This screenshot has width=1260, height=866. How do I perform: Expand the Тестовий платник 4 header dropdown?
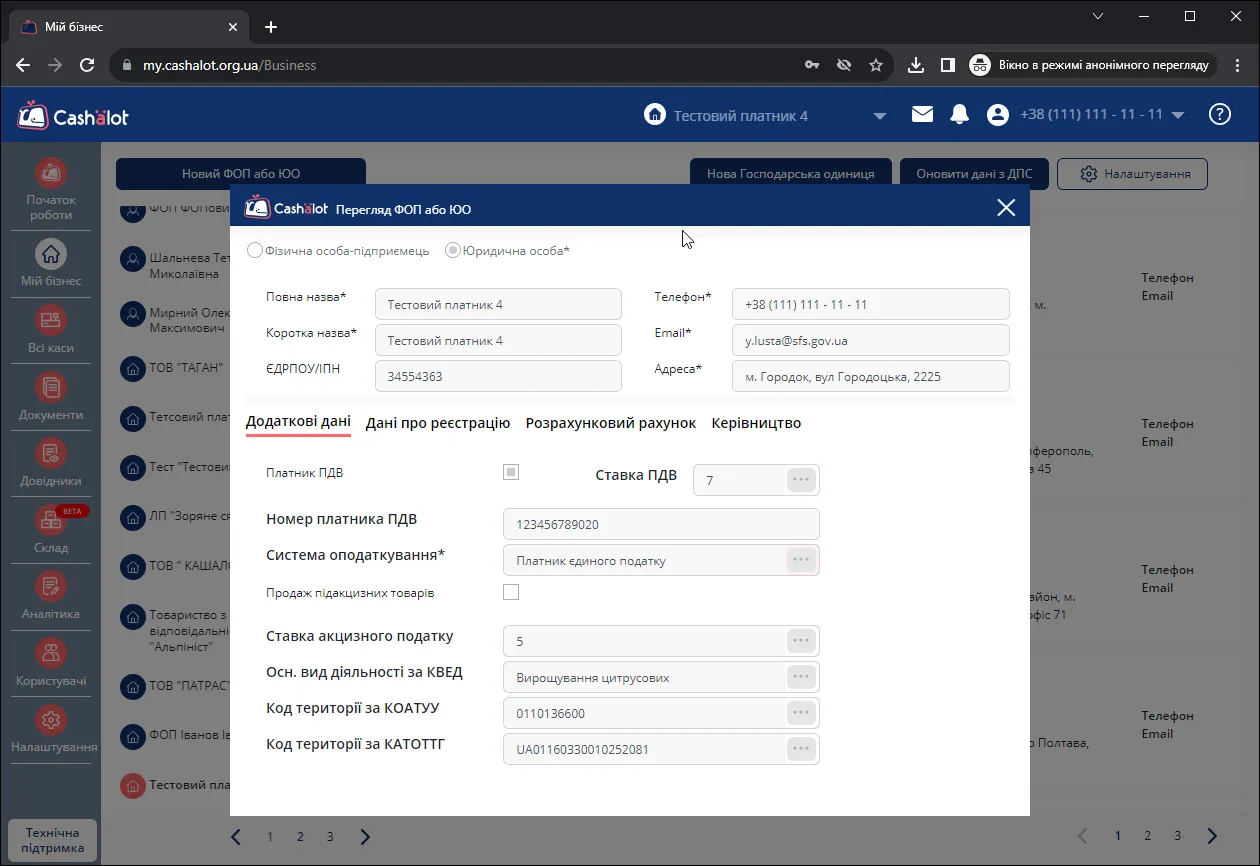880,116
